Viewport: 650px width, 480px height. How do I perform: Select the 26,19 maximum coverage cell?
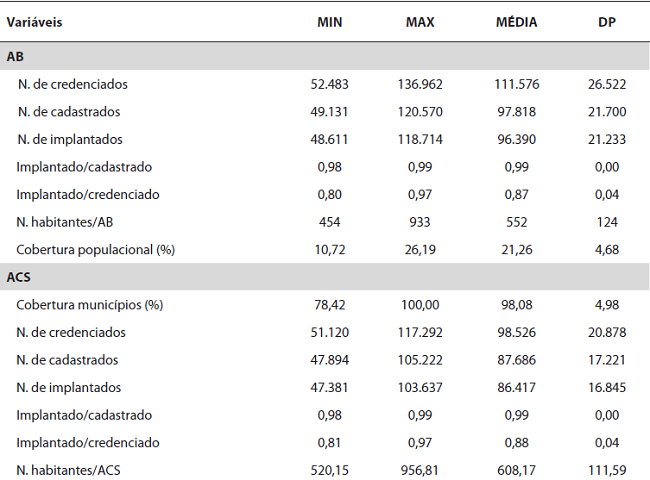[420, 249]
